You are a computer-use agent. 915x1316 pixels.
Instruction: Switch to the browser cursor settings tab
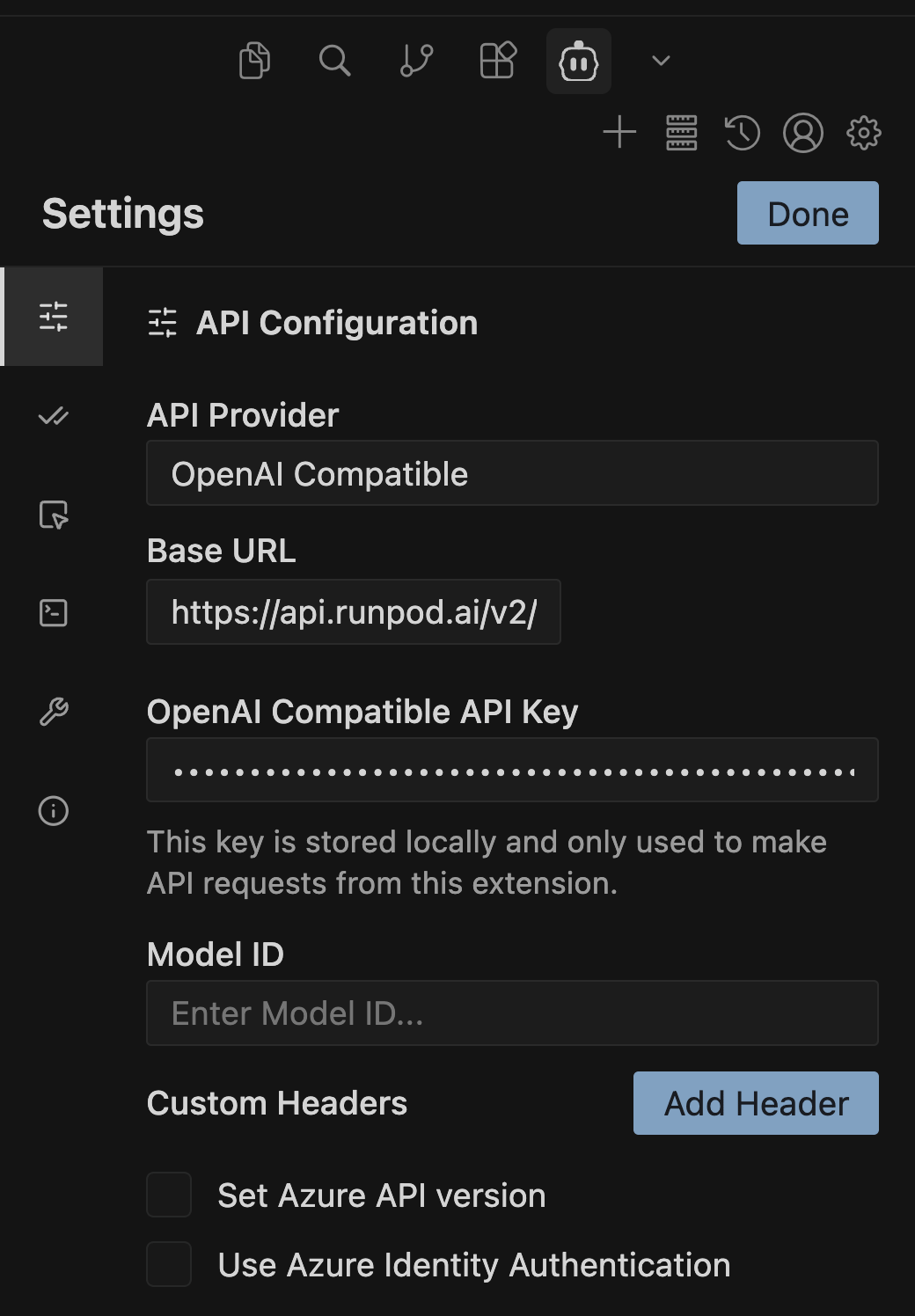pos(53,515)
